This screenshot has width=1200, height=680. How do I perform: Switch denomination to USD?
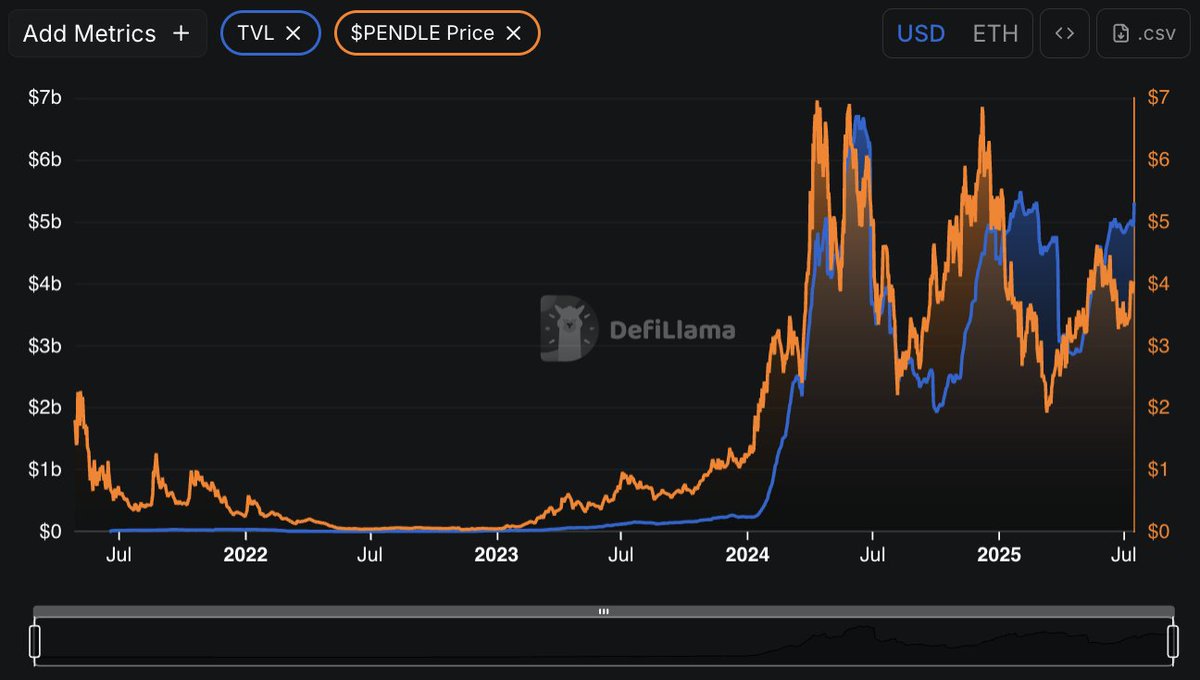pyautogui.click(x=921, y=33)
